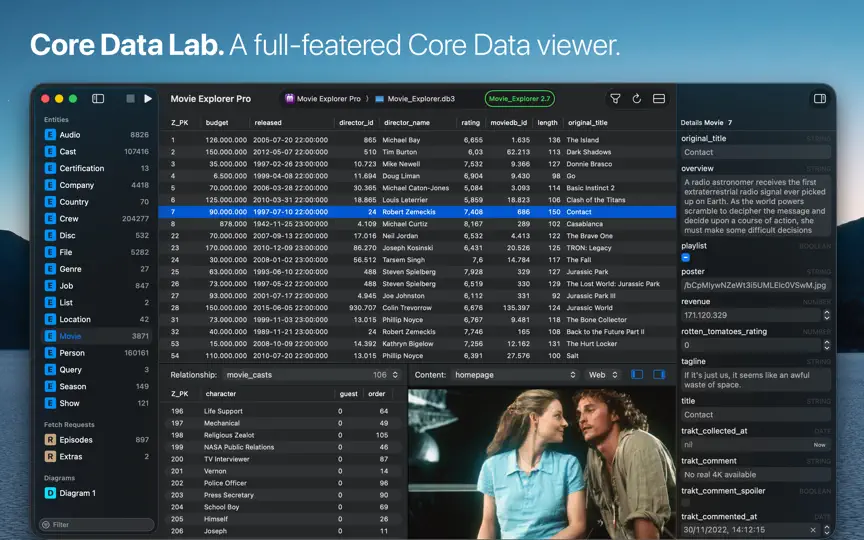Click the rotten_tomatoes_rating stepper arrows

(x=827, y=345)
